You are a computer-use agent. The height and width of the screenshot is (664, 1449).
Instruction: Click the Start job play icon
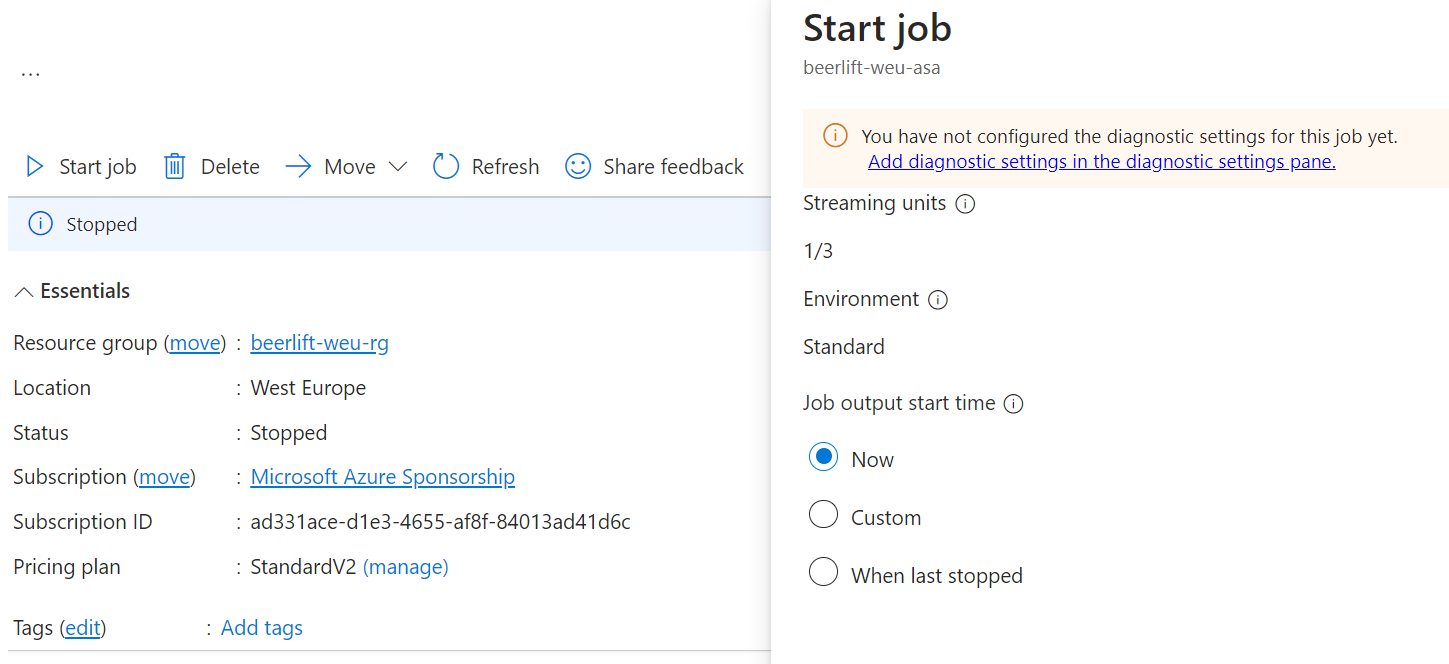pyautogui.click(x=33, y=166)
